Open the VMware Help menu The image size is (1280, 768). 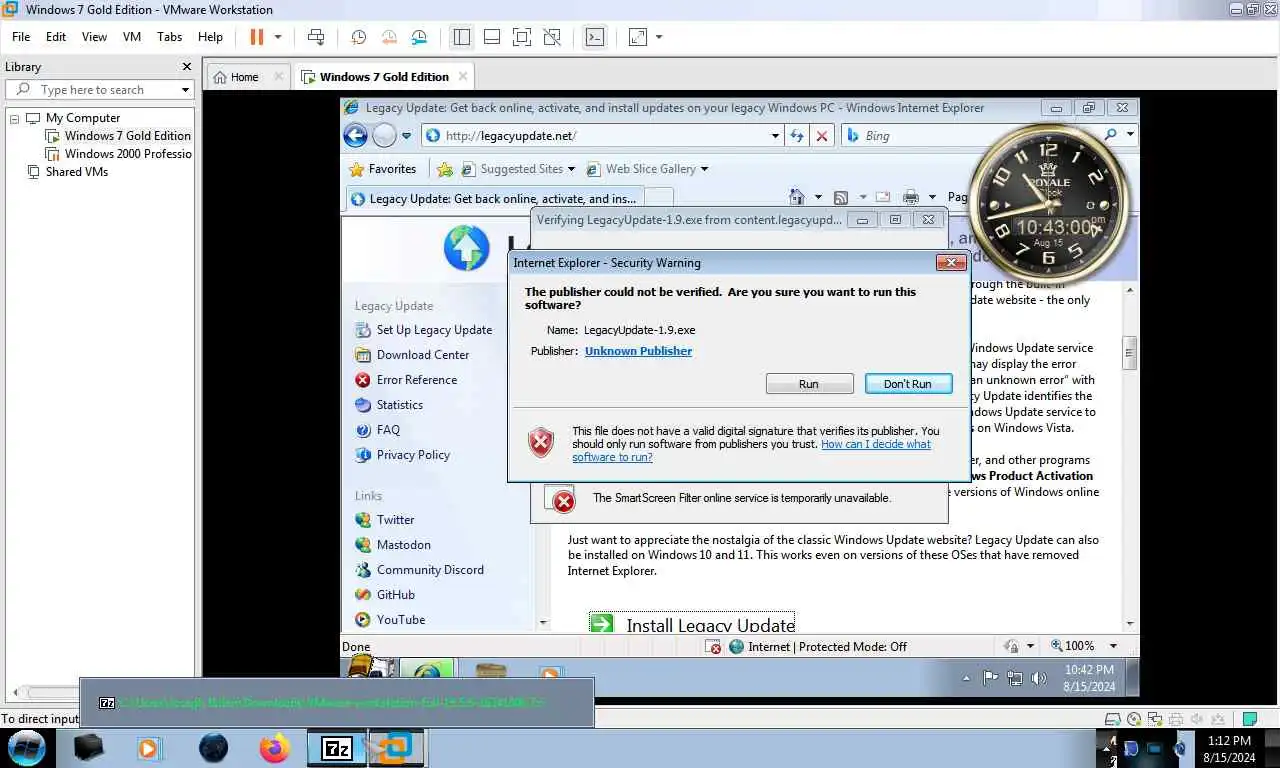tap(210, 36)
